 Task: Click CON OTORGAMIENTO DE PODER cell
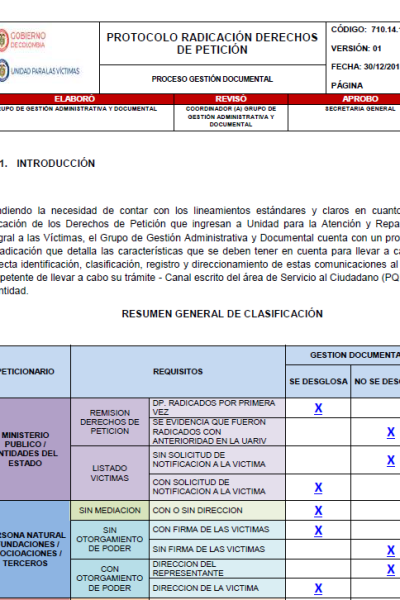(110, 578)
